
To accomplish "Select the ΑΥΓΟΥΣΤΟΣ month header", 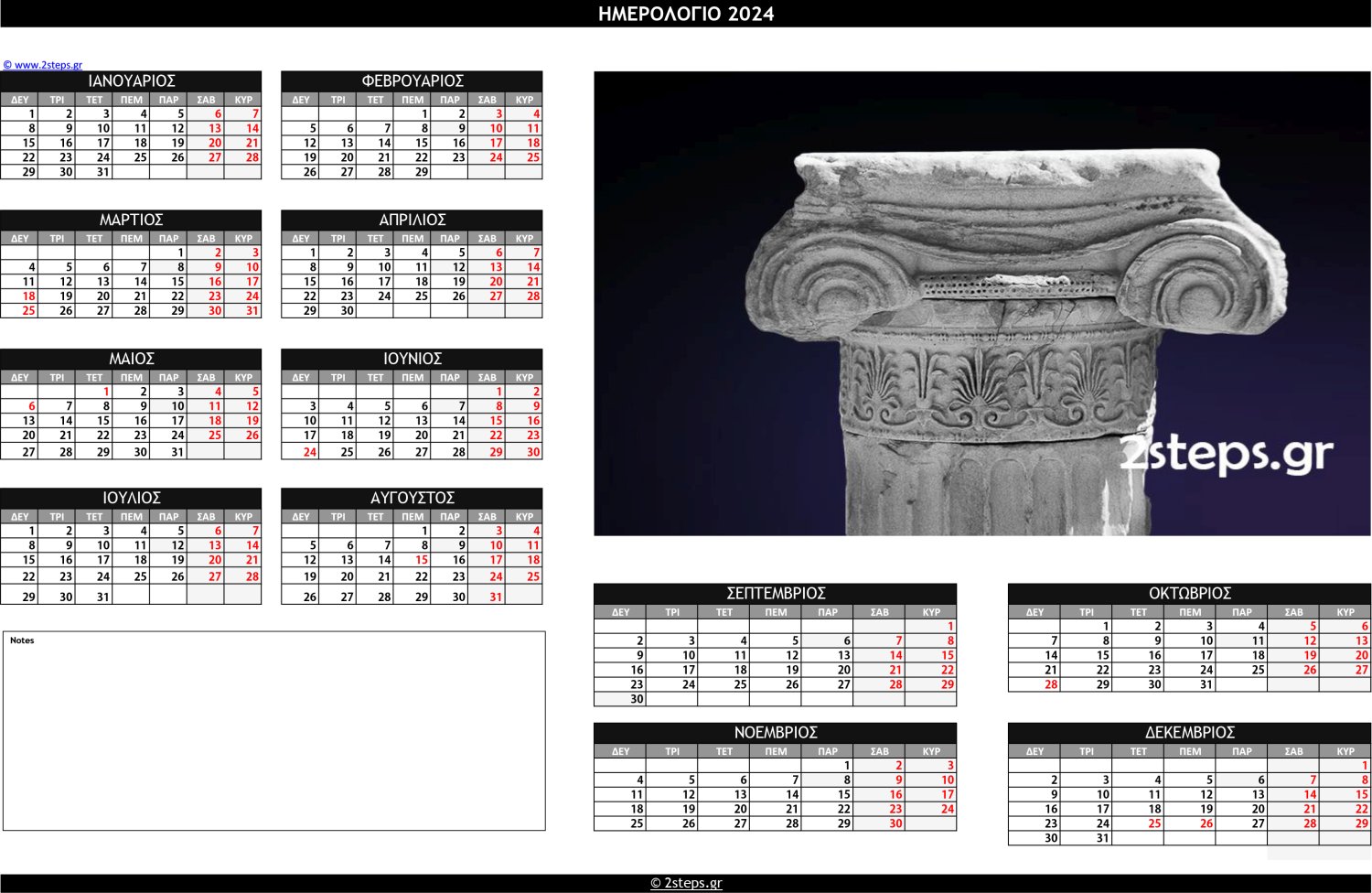I will [x=412, y=499].
